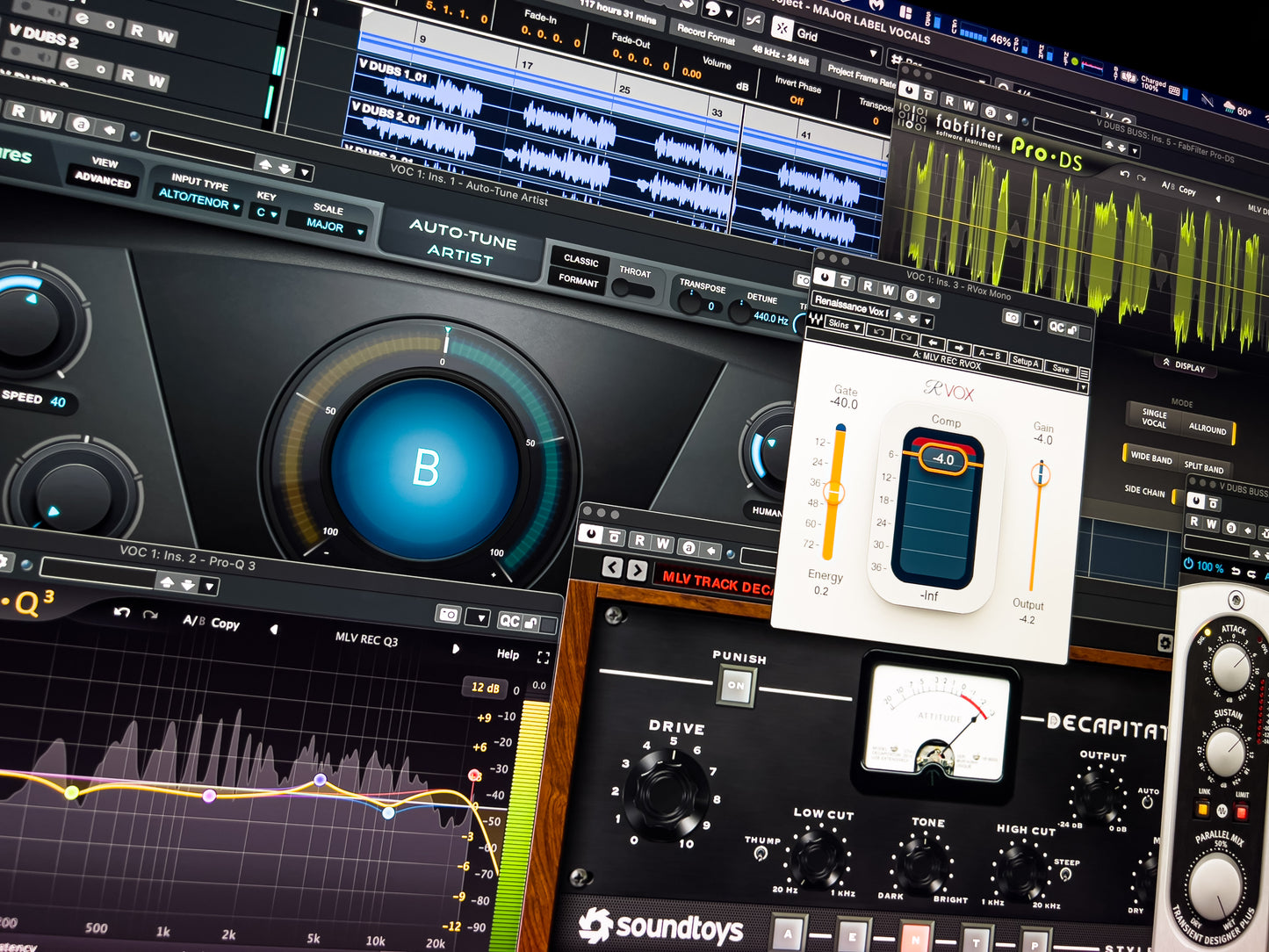Click the snapshot camera icon in Pro-Q 3
Viewport: 1269px width, 952px height.
[x=449, y=615]
